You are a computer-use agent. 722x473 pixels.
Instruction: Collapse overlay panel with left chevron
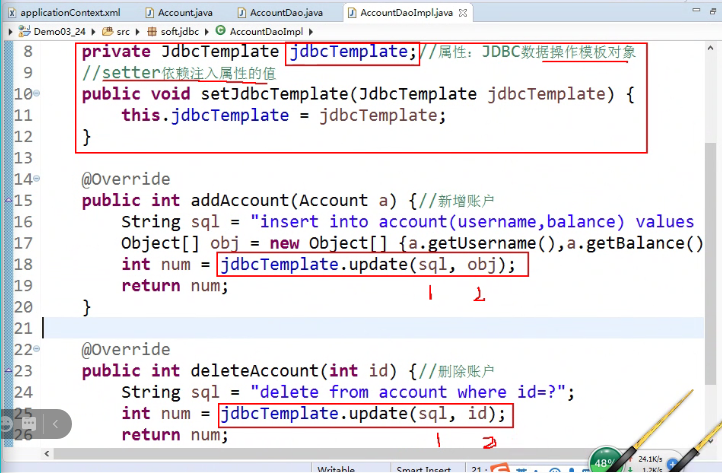[x=55, y=423]
